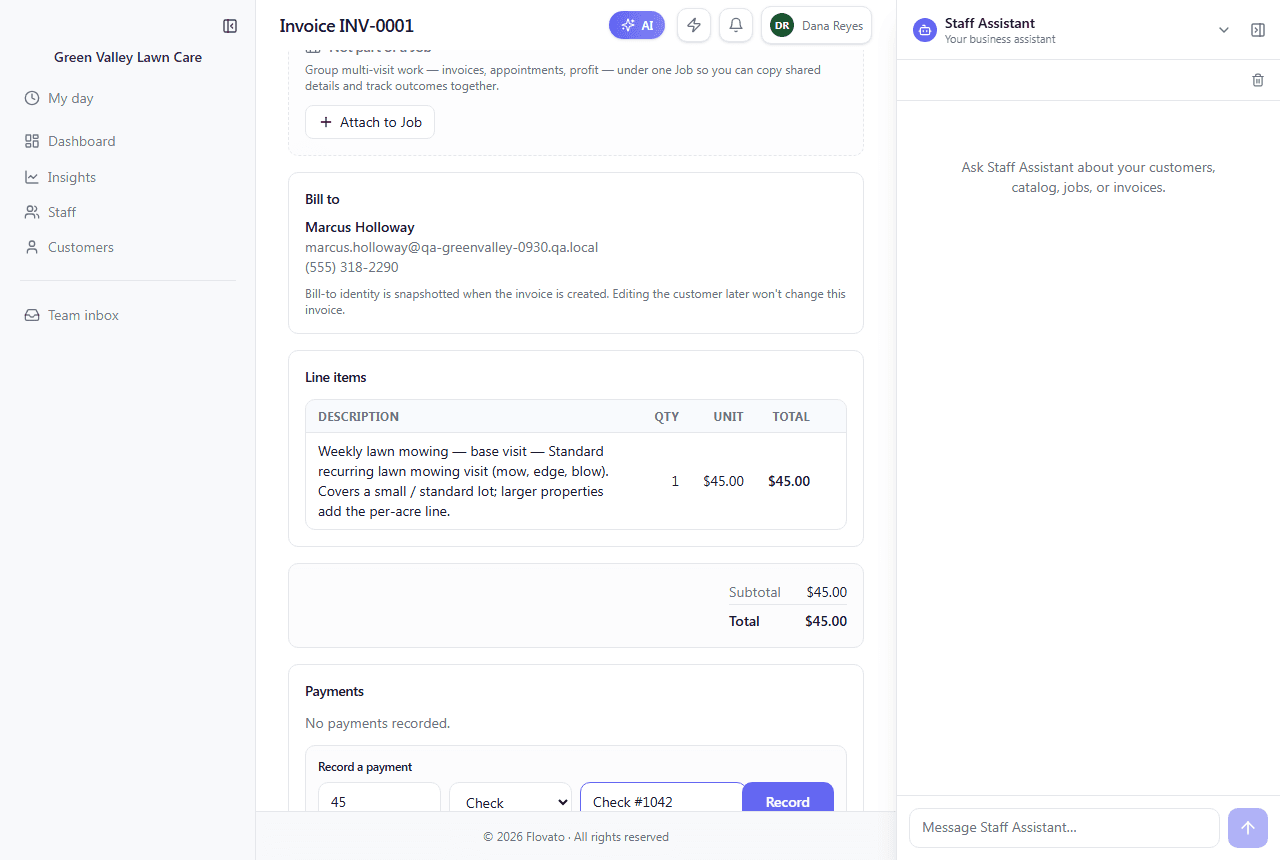Click the quantity 1 cell
The height and width of the screenshot is (860, 1280).
click(675, 481)
